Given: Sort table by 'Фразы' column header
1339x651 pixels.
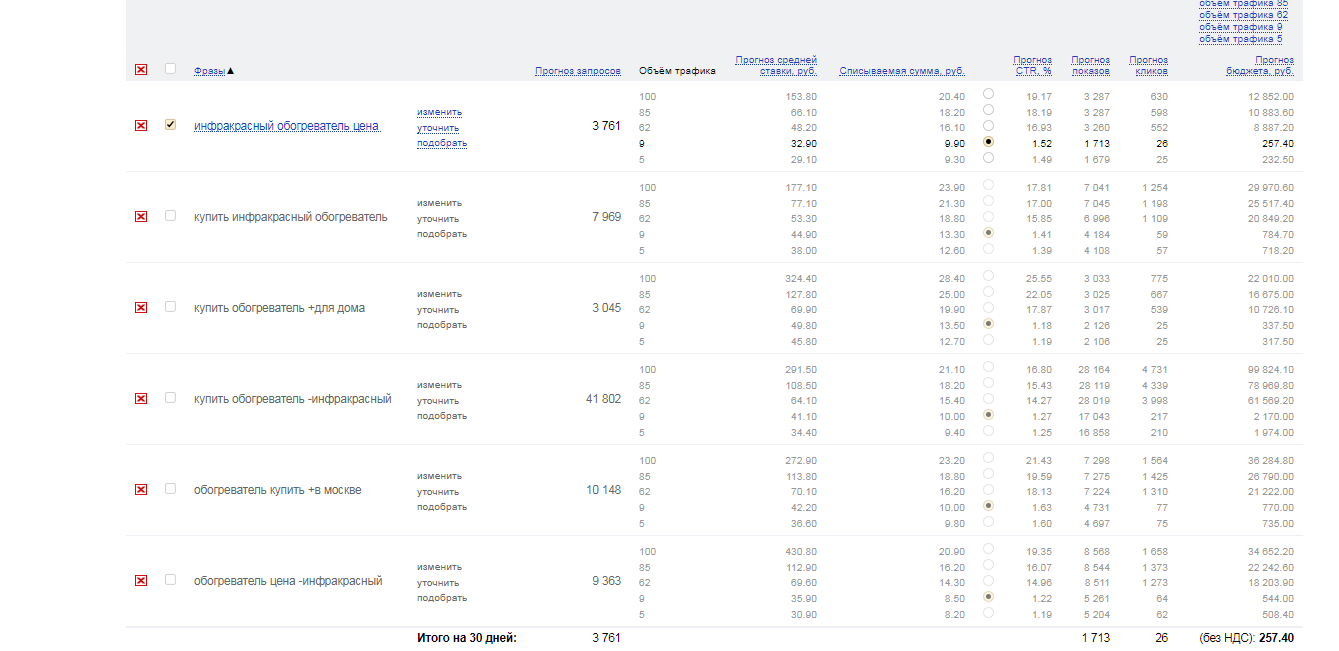Looking at the screenshot, I should (209, 71).
